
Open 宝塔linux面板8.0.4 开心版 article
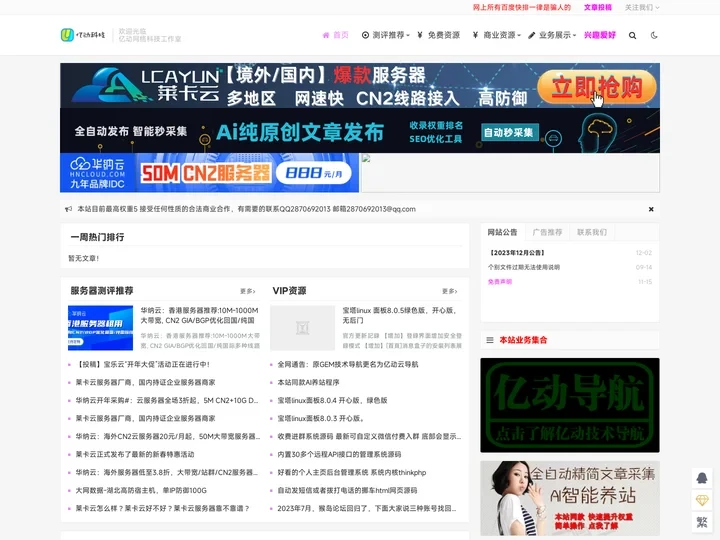(332, 400)
